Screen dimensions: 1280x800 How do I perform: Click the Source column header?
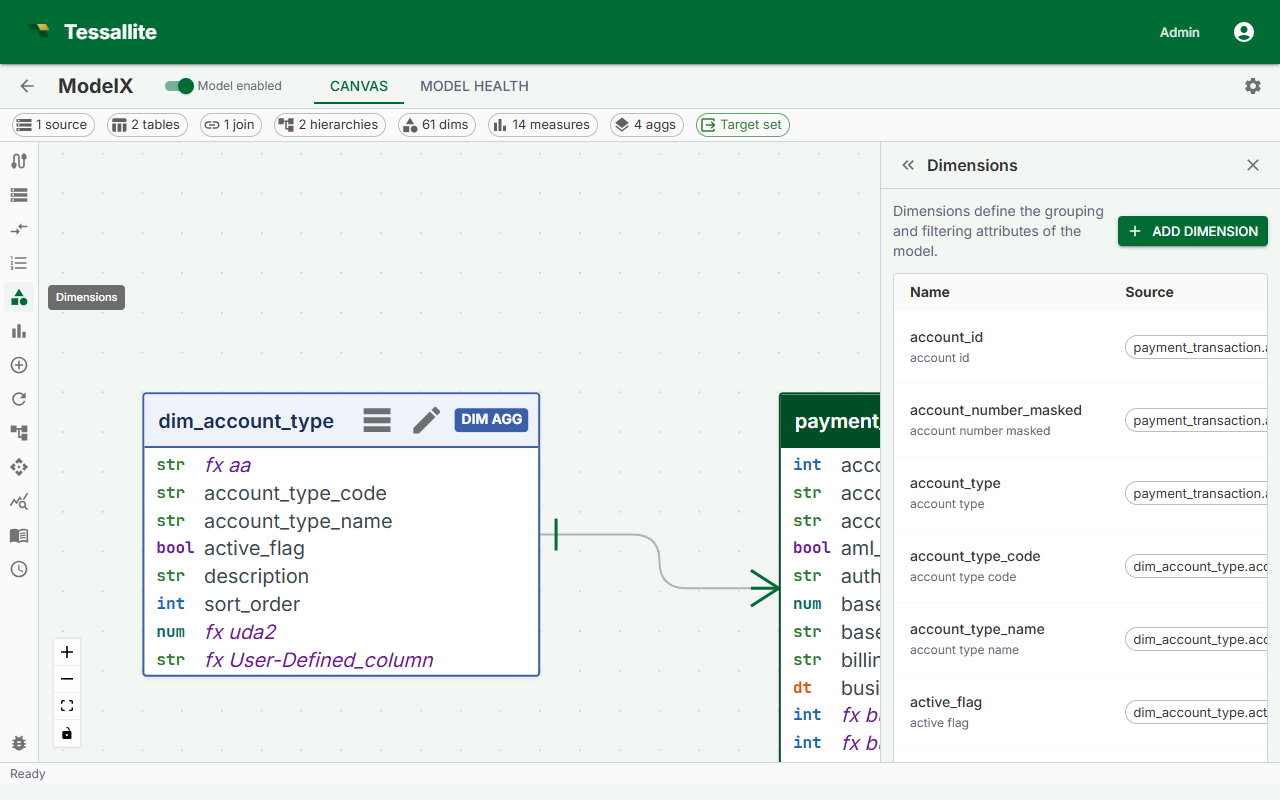[x=1149, y=292]
